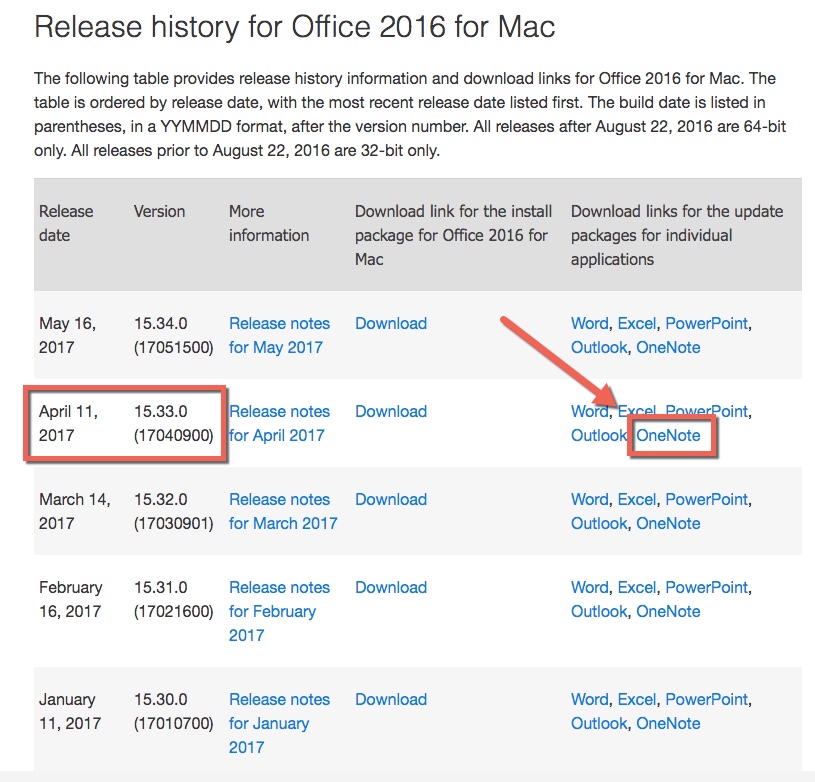Open Release notes for May 2017
The image size is (815, 782).
click(x=279, y=335)
